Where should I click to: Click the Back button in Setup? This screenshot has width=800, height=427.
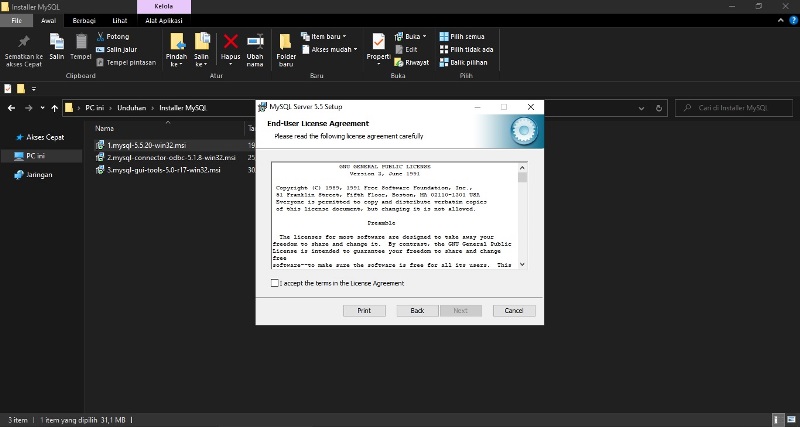click(x=417, y=311)
